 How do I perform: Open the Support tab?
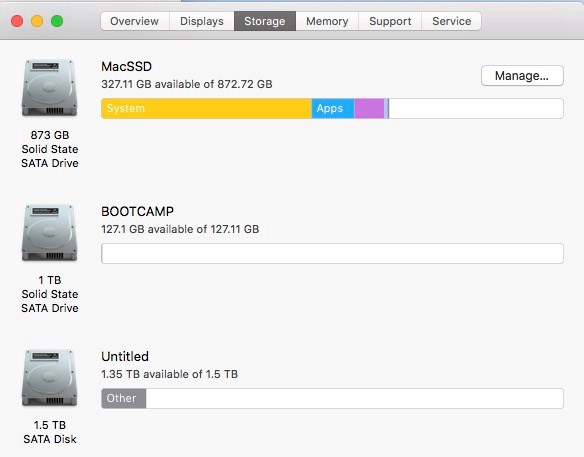(x=390, y=21)
